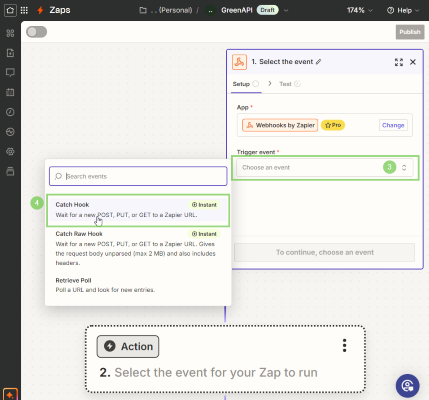Open the apps grid launcher

click(24, 10)
